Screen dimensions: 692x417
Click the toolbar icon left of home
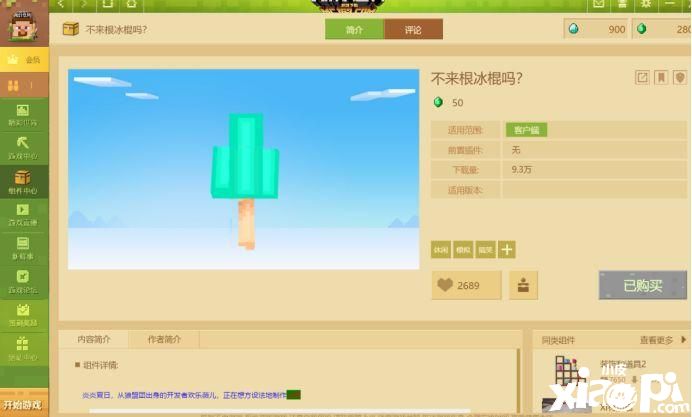(x=108, y=4)
